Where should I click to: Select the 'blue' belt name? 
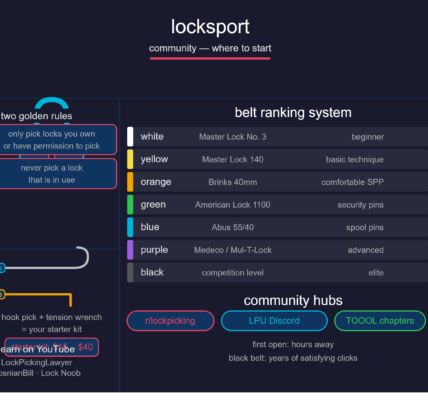point(150,227)
